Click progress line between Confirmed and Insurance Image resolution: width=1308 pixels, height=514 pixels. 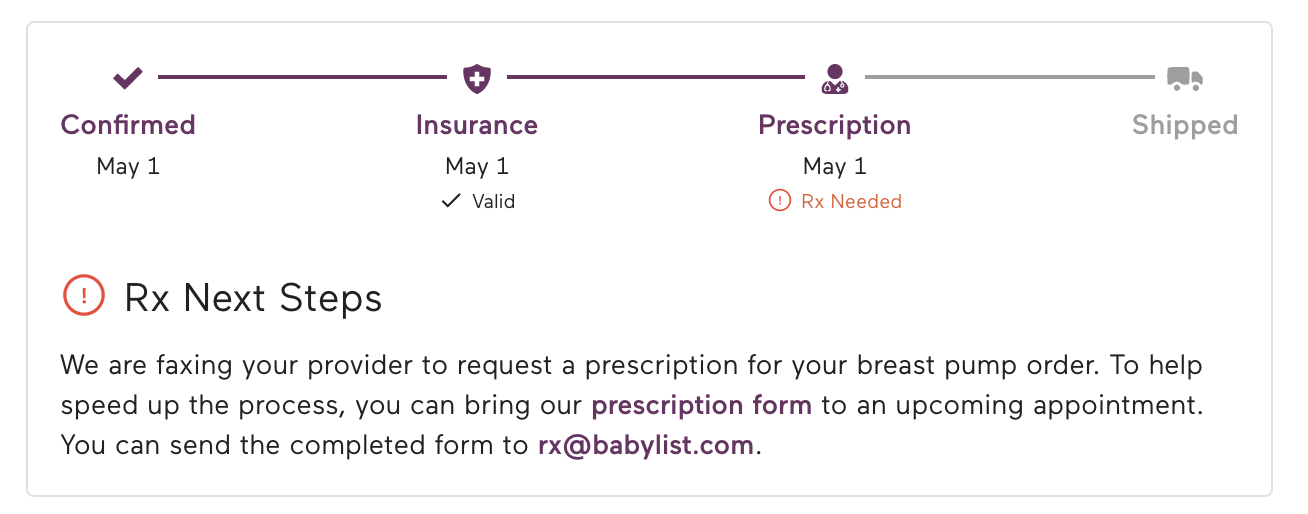[302, 77]
